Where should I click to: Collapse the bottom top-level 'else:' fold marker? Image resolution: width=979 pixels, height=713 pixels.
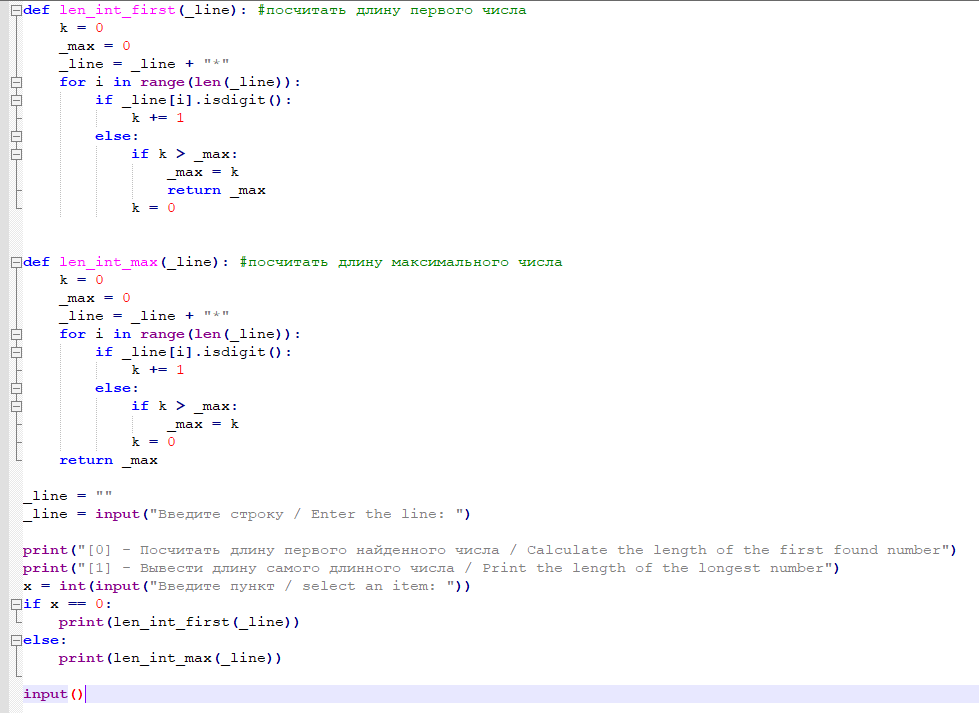(x=16, y=641)
